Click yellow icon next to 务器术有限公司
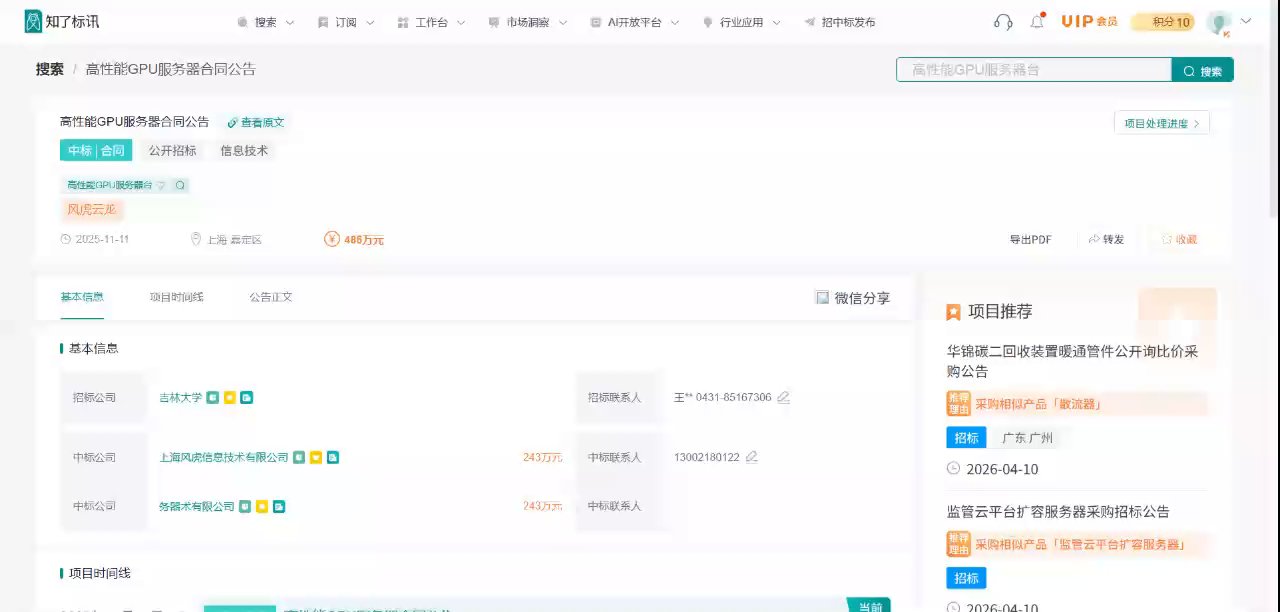The image size is (1280, 612). coord(262,506)
